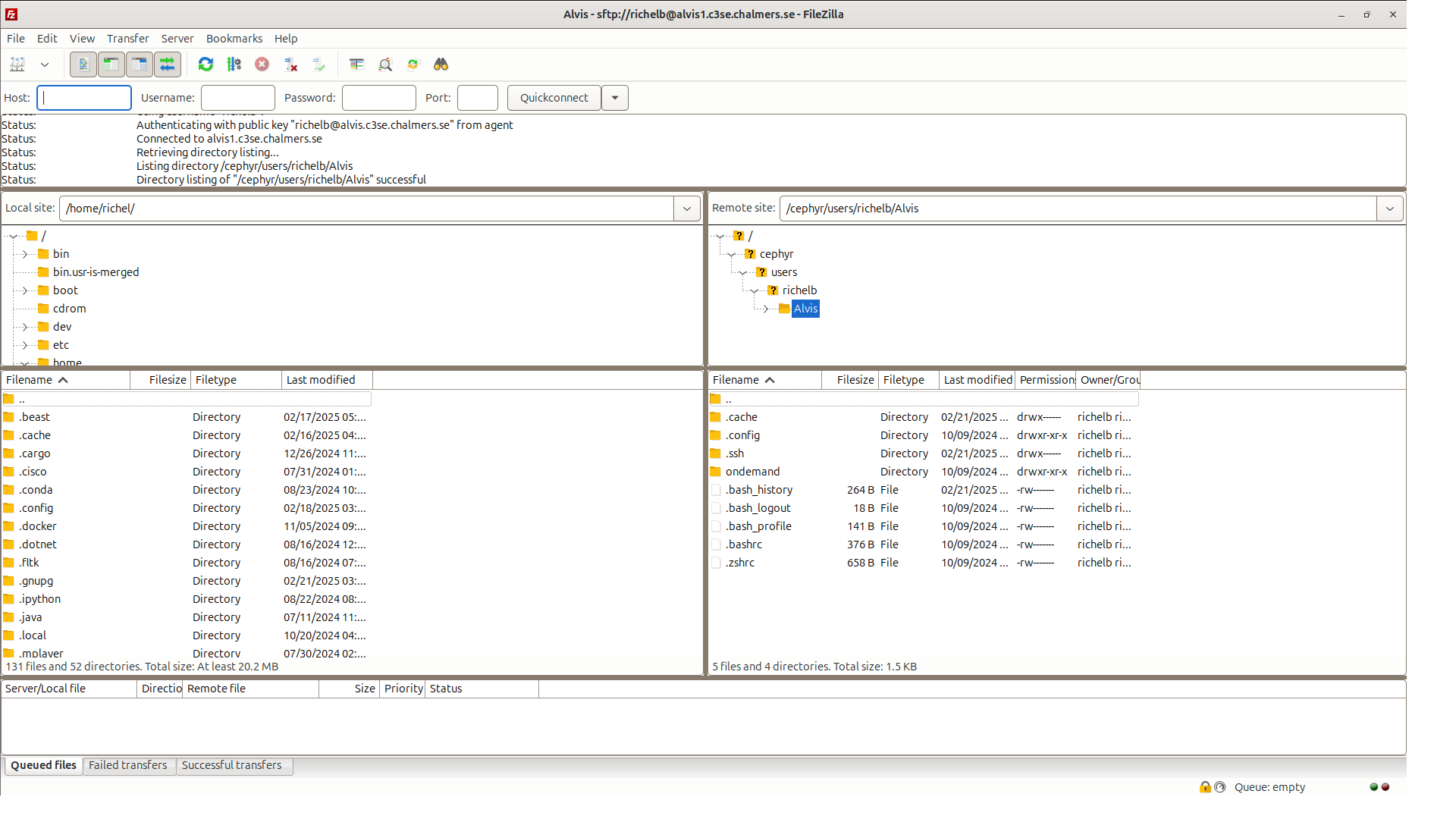The image size is (1456, 819).
Task: Switch to the Failed transfers tab
Action: pyautogui.click(x=127, y=765)
